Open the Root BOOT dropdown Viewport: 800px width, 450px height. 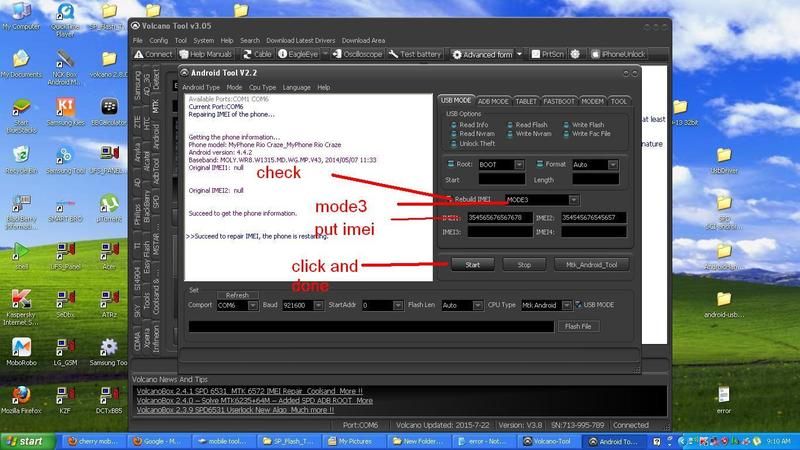519,164
